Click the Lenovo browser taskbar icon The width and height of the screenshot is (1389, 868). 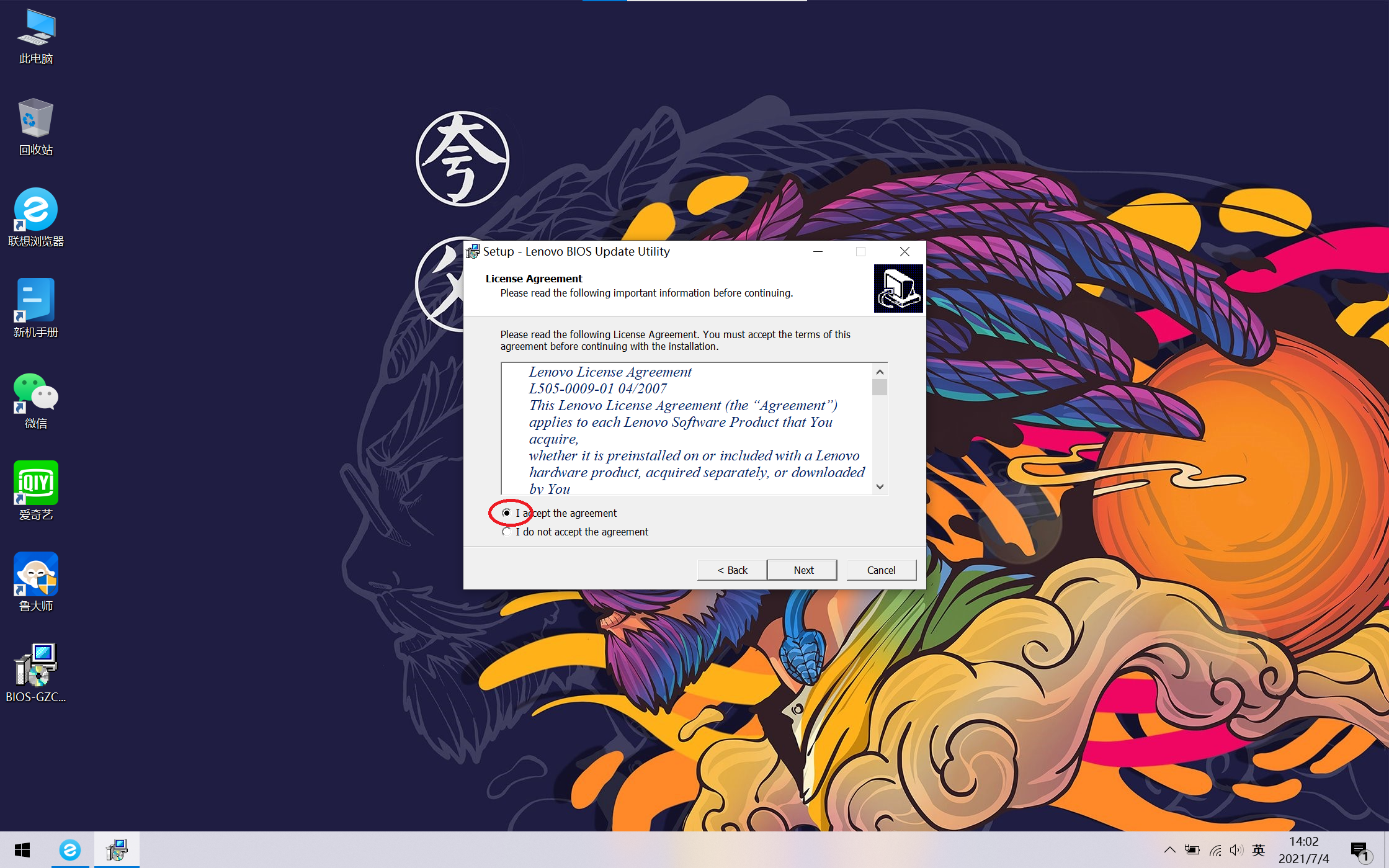pos(70,850)
